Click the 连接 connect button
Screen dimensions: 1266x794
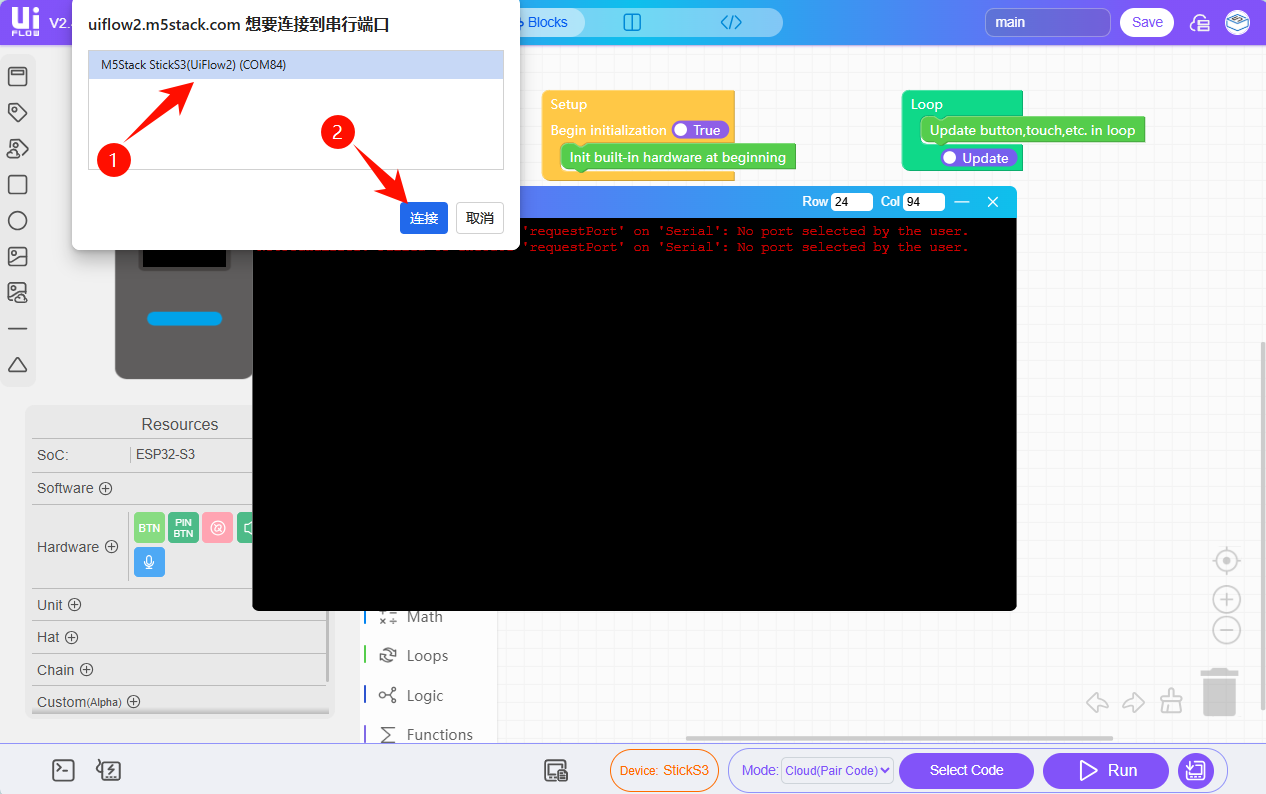(x=423, y=218)
